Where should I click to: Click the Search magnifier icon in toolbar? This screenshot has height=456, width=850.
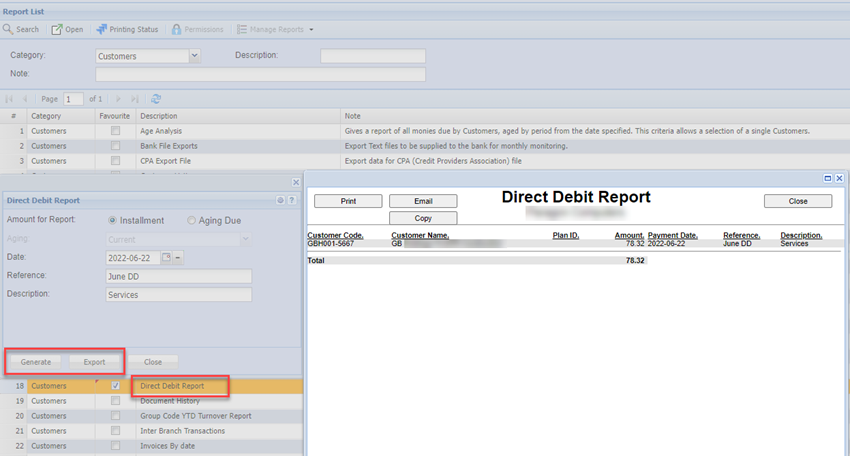tap(7, 30)
